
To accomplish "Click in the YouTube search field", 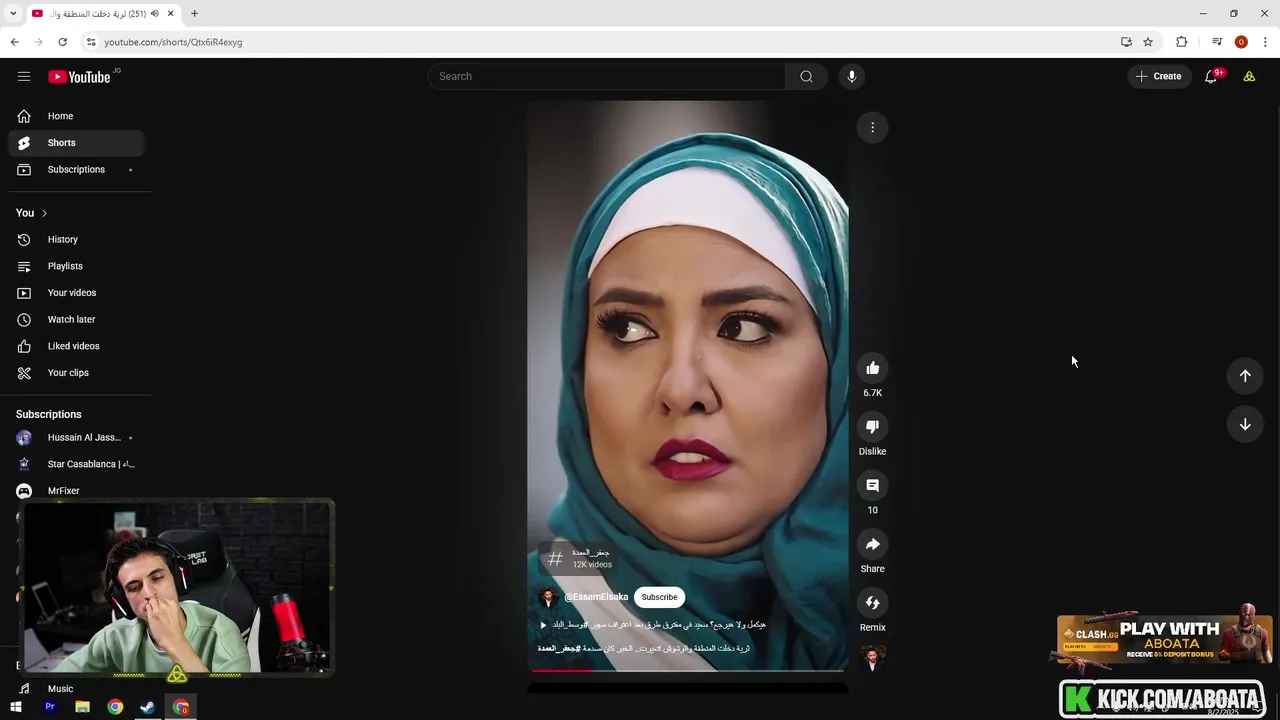I will point(606,76).
